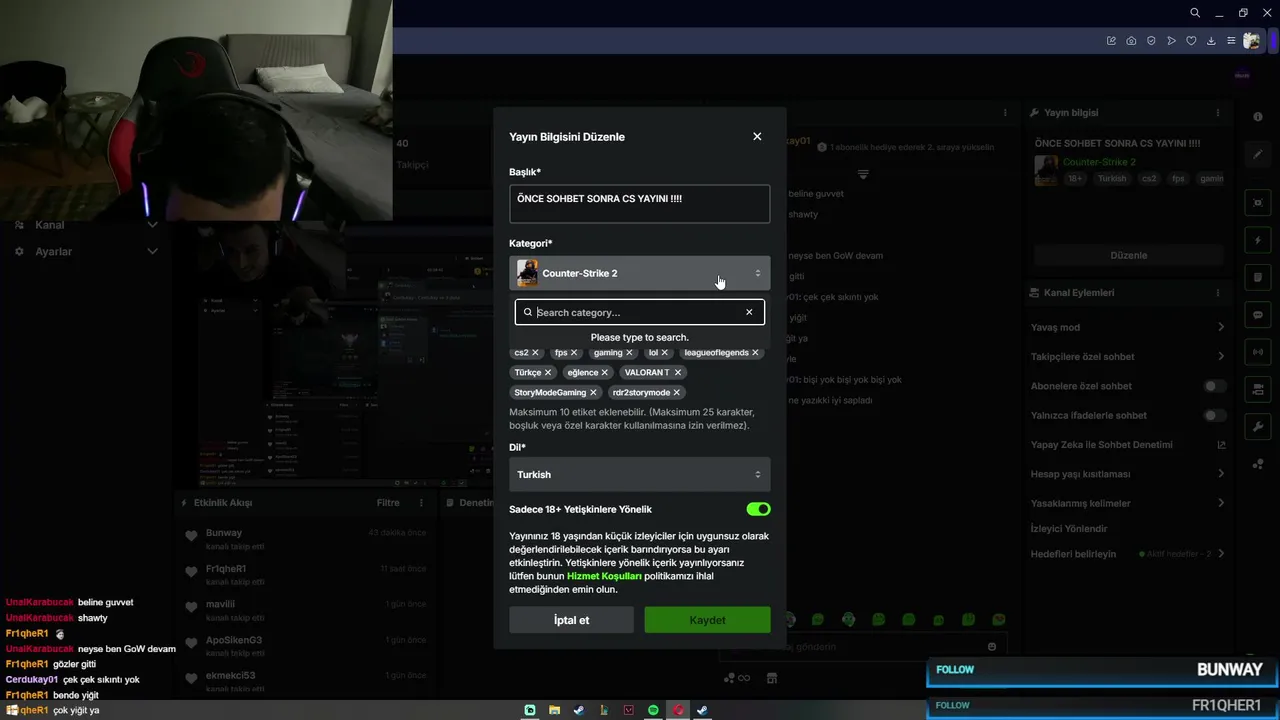Open File Explorer from the taskbar
The height and width of the screenshot is (720, 1280).
point(554,710)
